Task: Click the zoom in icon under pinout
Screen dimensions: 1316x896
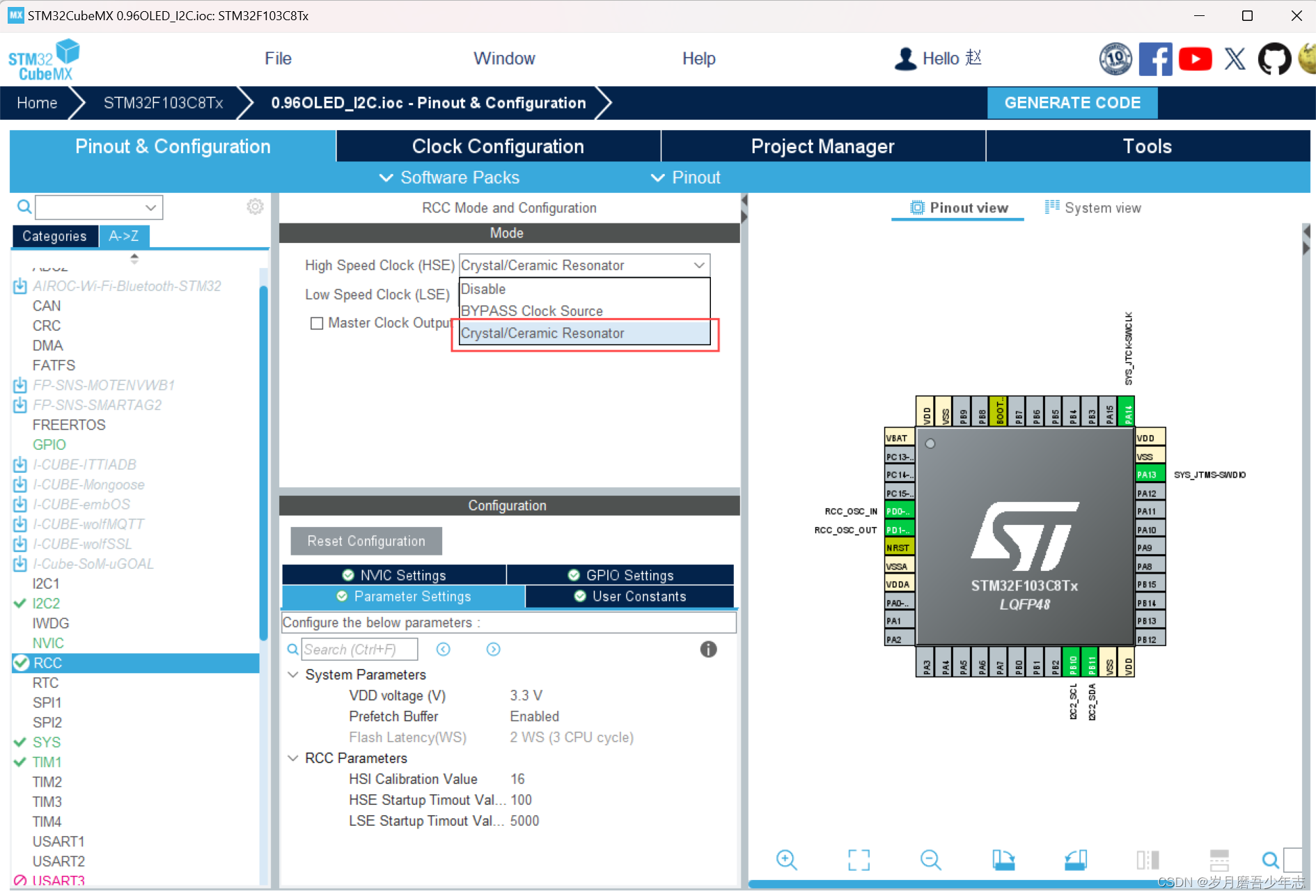Action: pos(787,860)
